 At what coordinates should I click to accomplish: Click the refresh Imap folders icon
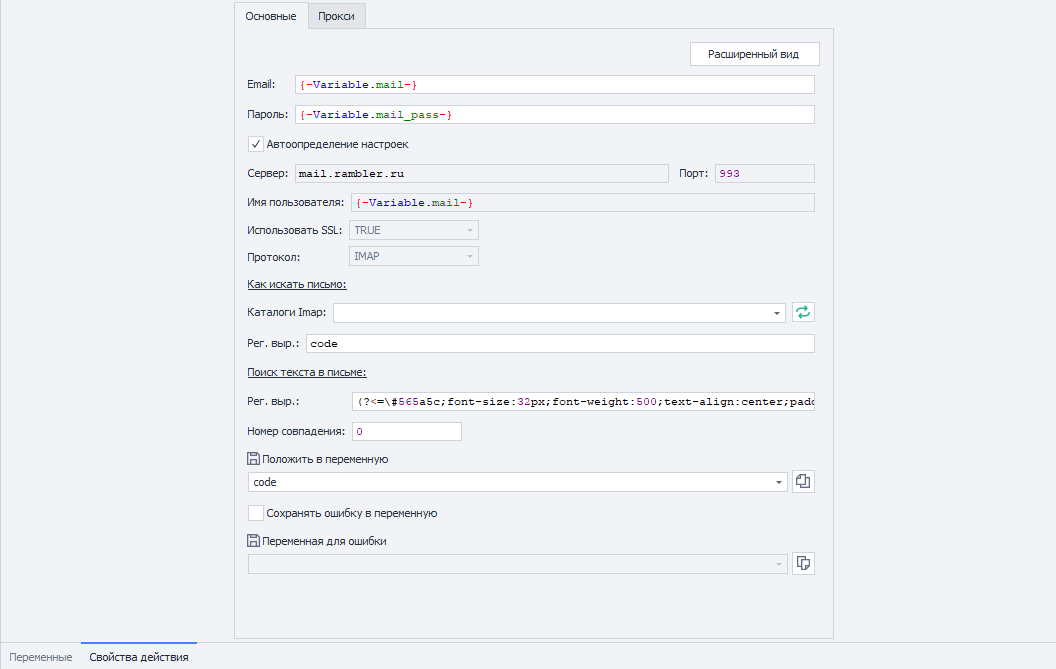tap(803, 313)
